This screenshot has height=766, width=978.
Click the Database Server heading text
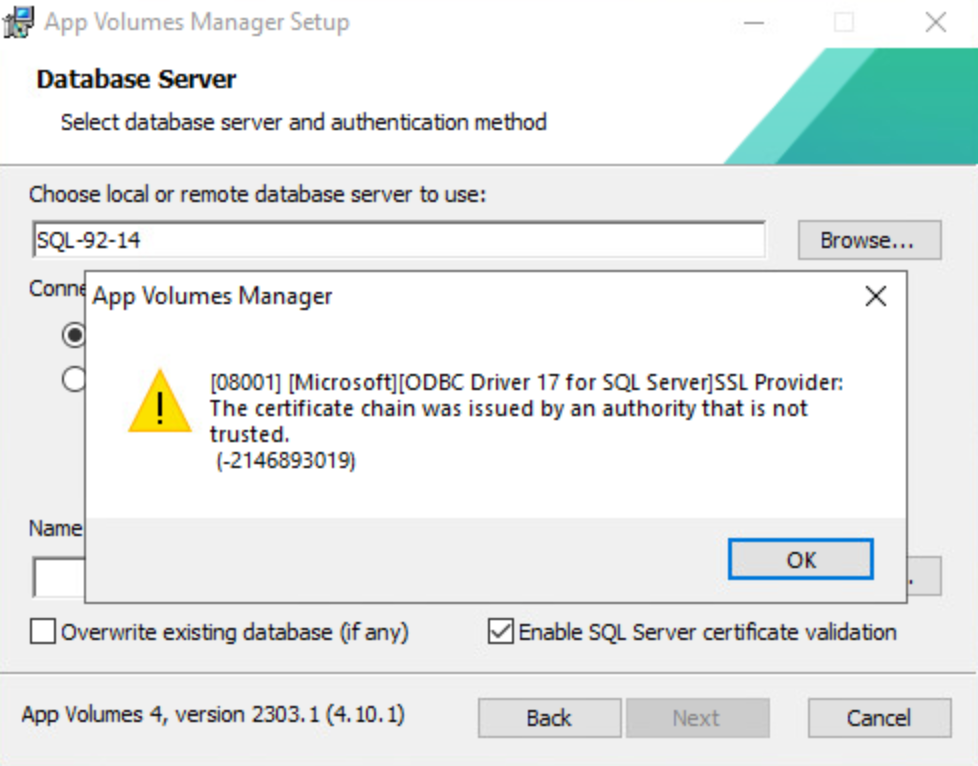pyautogui.click(x=137, y=80)
